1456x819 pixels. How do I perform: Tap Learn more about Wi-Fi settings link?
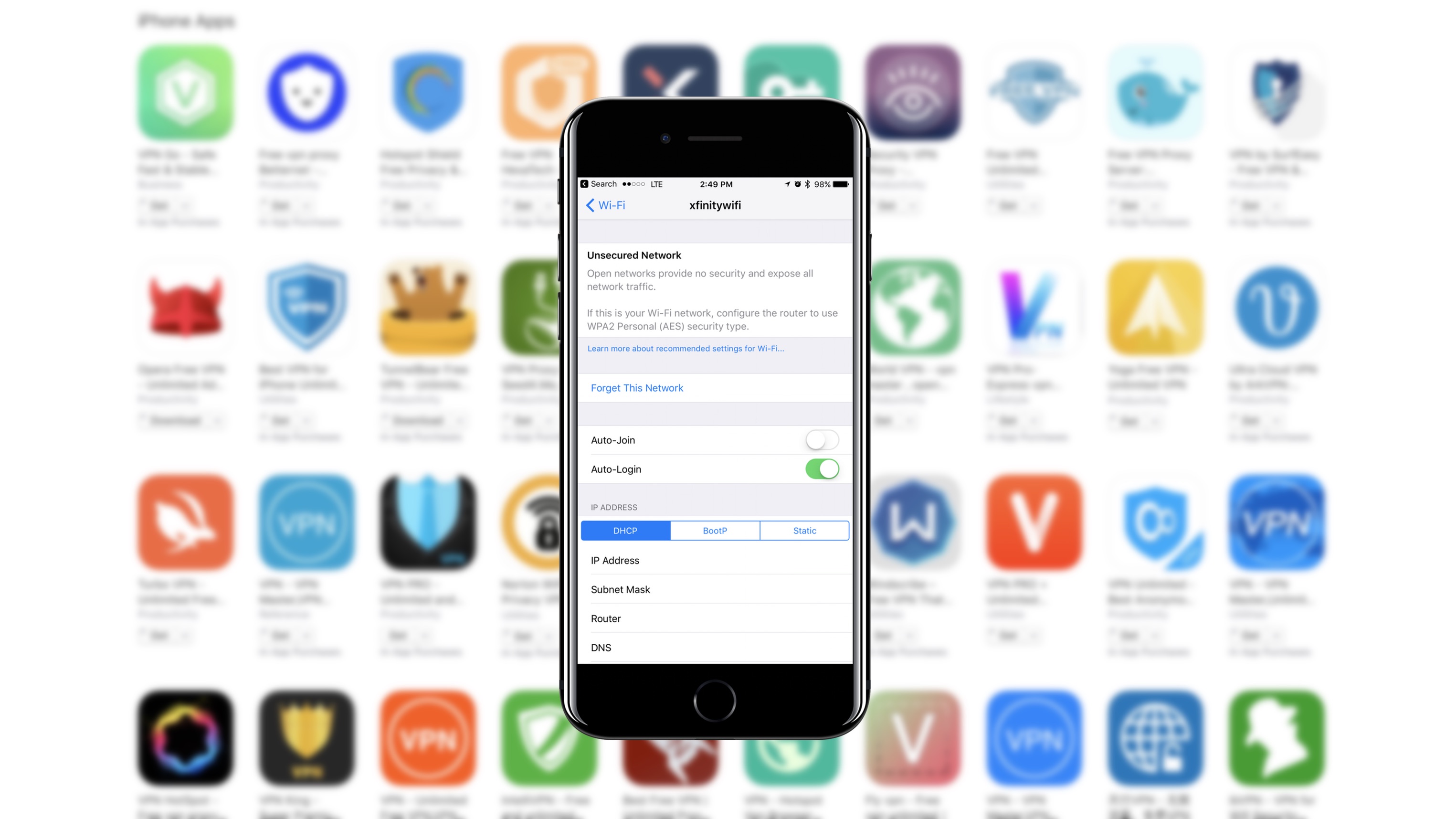[x=685, y=348]
